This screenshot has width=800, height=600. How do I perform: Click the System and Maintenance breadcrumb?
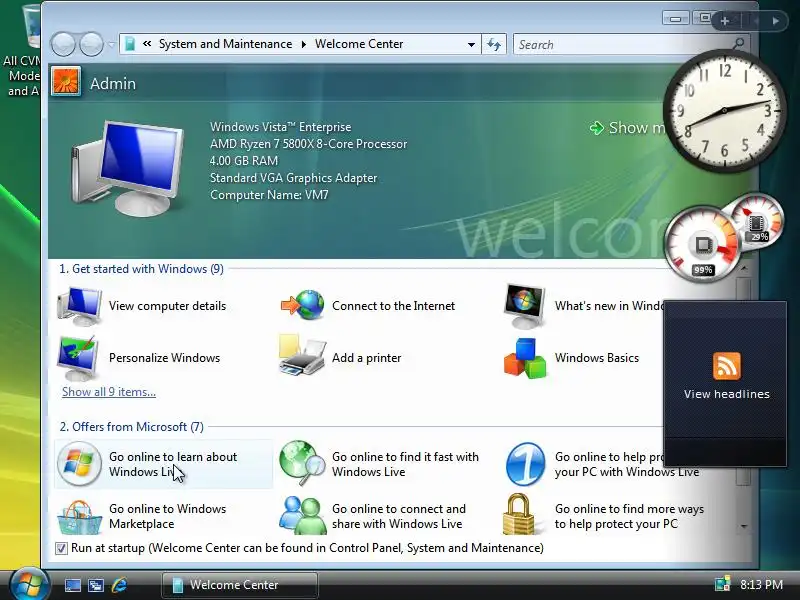(226, 44)
